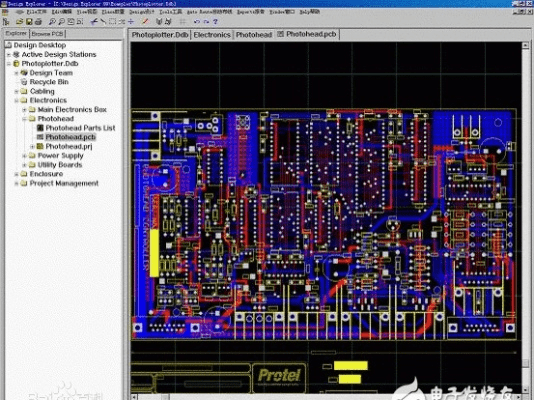This screenshot has height=400, width=534.
Task: Click the grid setting toolbar icon
Action: (x=183, y=21)
